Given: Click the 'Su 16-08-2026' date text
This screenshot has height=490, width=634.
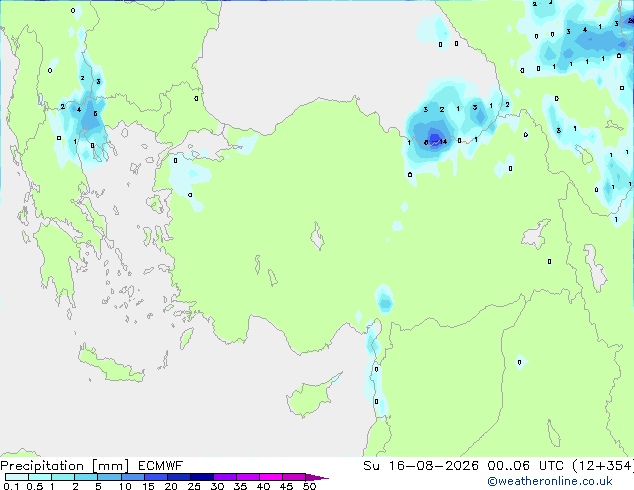Looking at the screenshot, I should (x=421, y=466).
